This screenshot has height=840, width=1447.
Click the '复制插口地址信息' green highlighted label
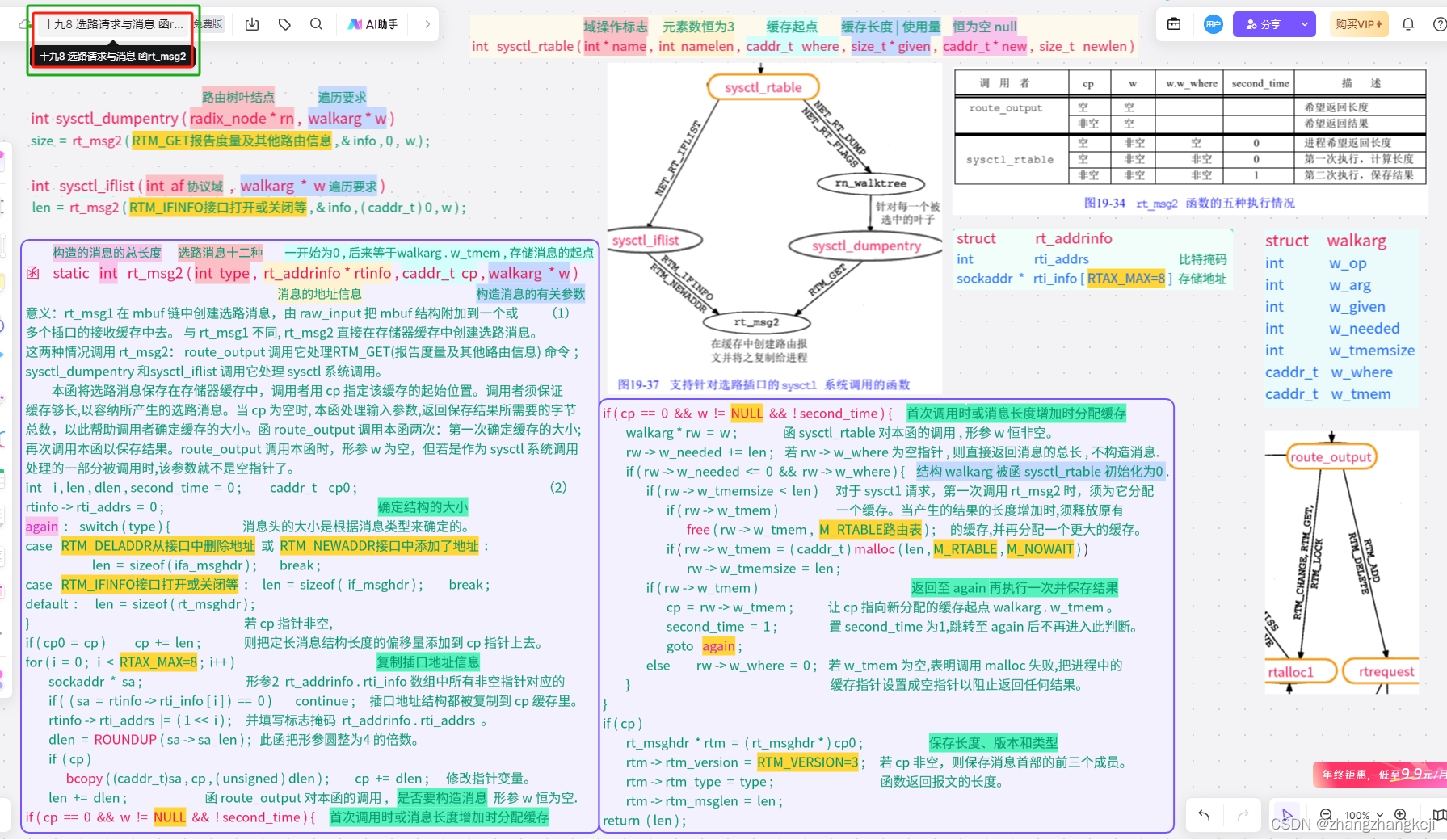pyautogui.click(x=428, y=662)
